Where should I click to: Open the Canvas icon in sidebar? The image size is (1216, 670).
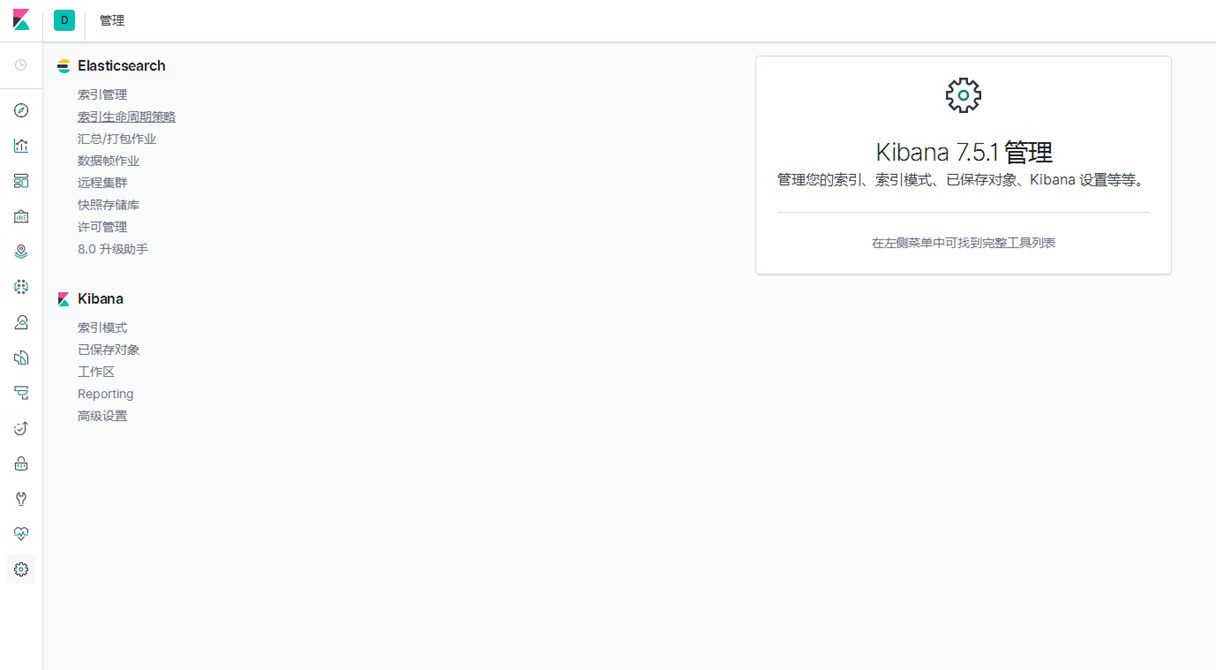(21, 217)
